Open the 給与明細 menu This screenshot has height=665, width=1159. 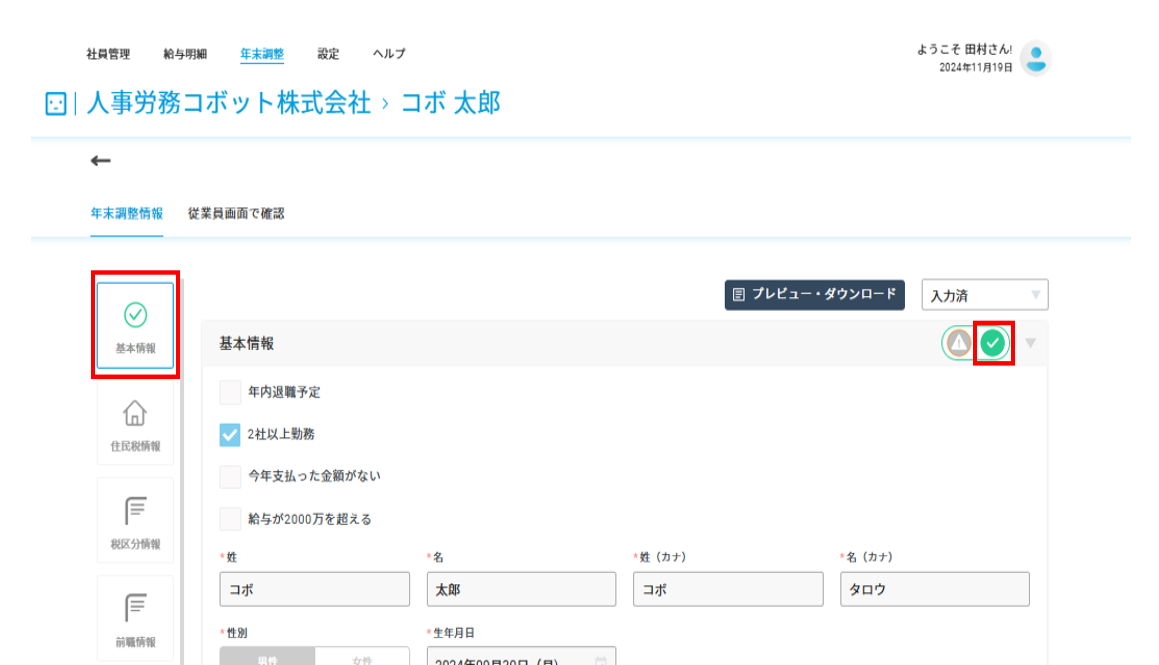point(185,54)
